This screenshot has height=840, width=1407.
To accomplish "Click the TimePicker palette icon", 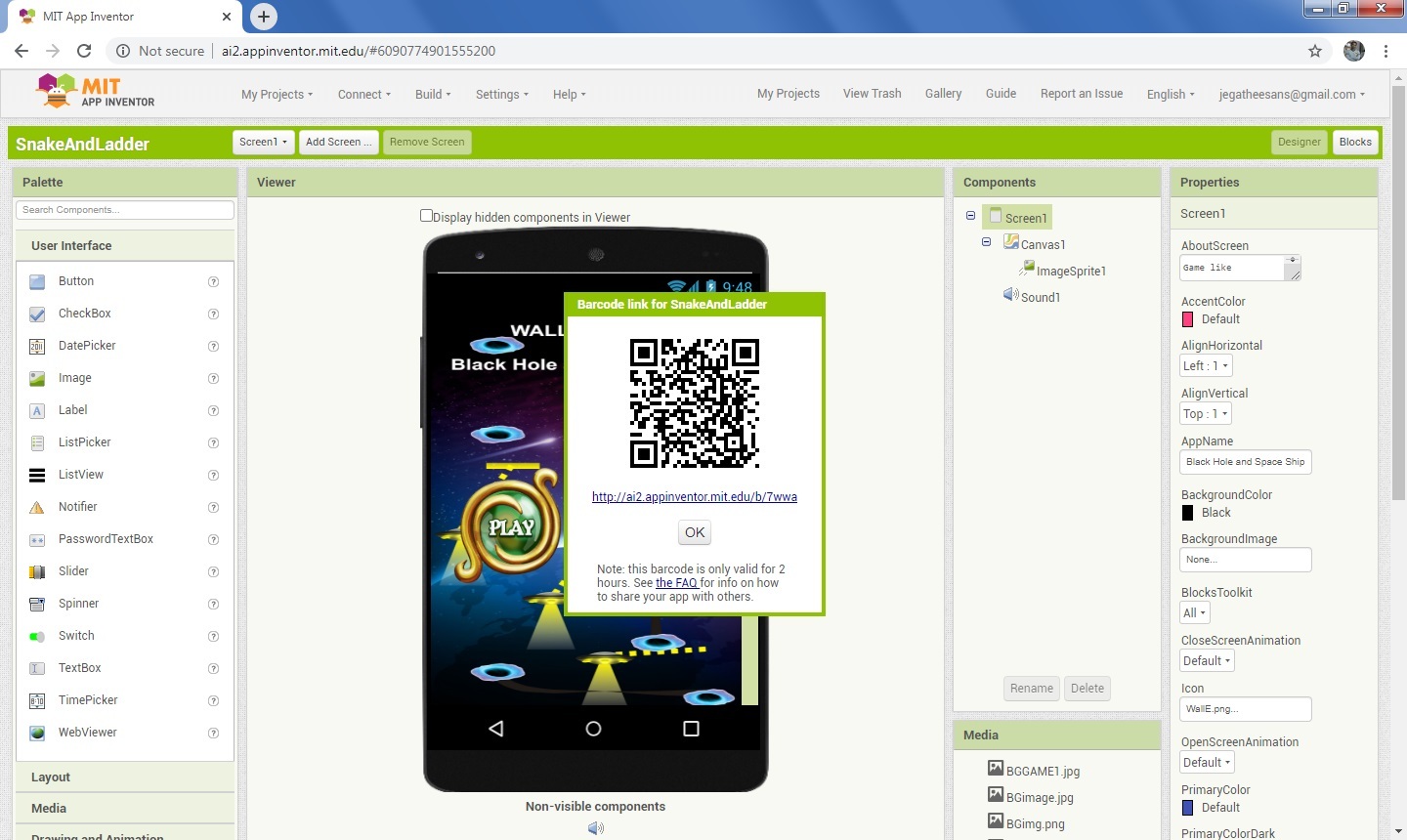I will point(37,700).
